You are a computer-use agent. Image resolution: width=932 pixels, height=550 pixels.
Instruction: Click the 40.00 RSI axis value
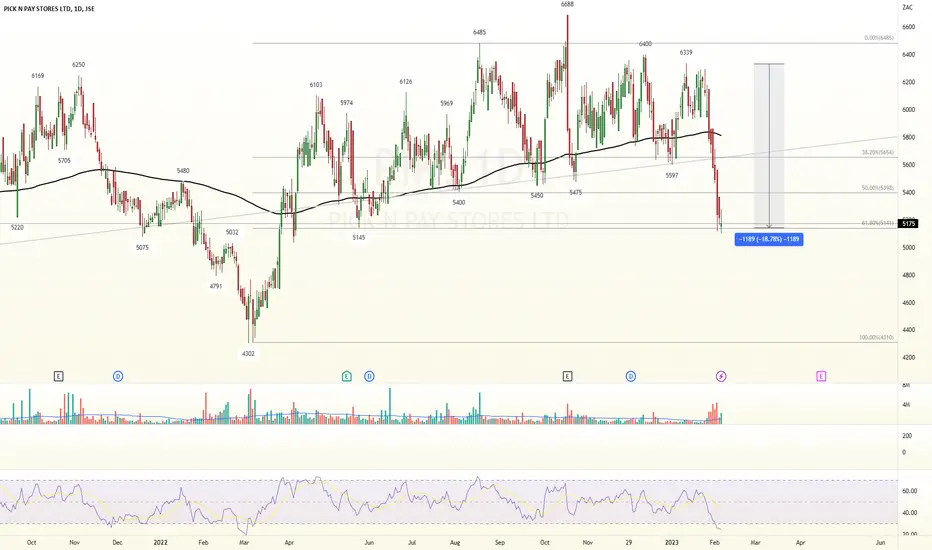pyautogui.click(x=909, y=513)
